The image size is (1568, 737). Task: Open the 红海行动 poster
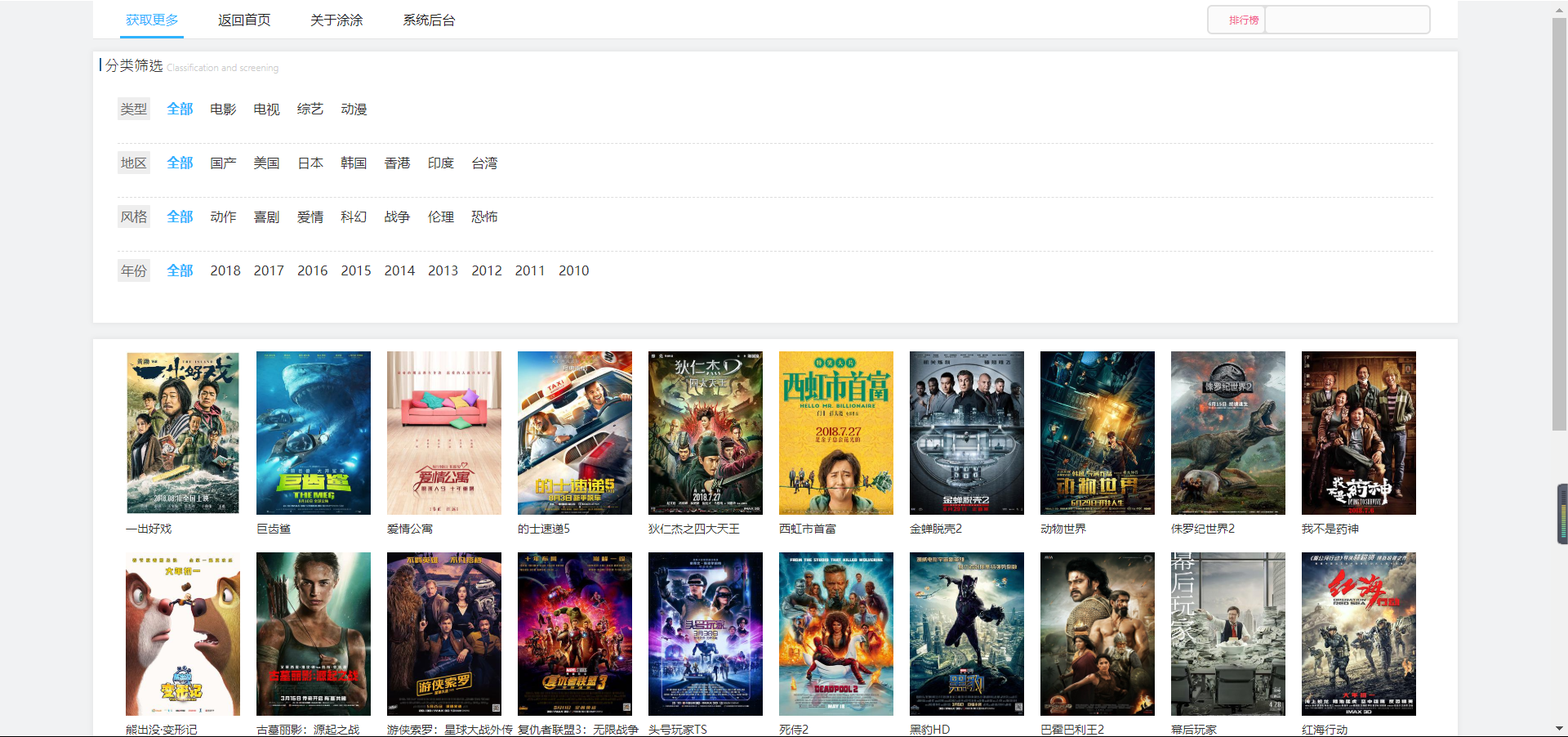(1359, 634)
